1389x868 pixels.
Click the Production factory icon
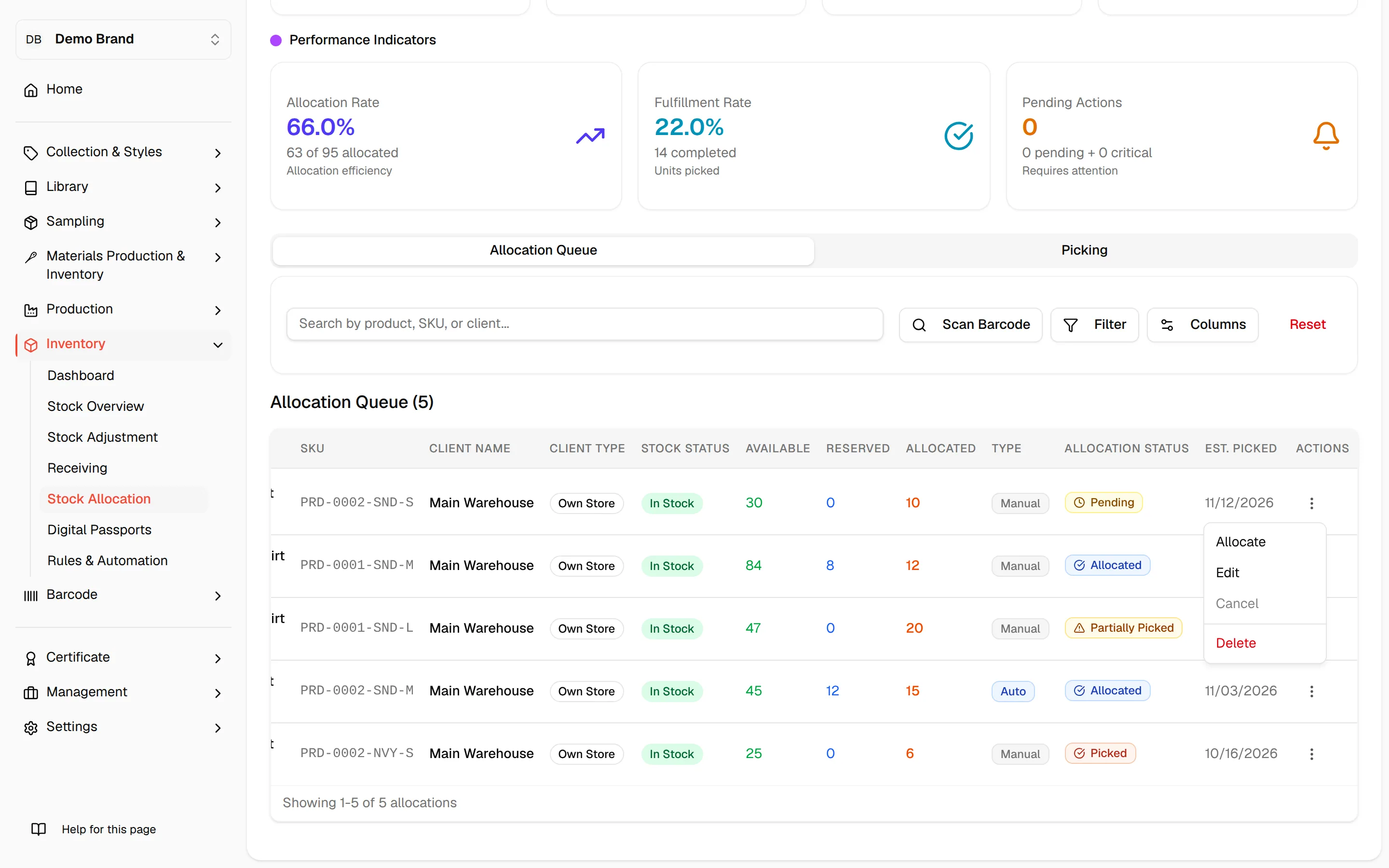[x=31, y=310]
